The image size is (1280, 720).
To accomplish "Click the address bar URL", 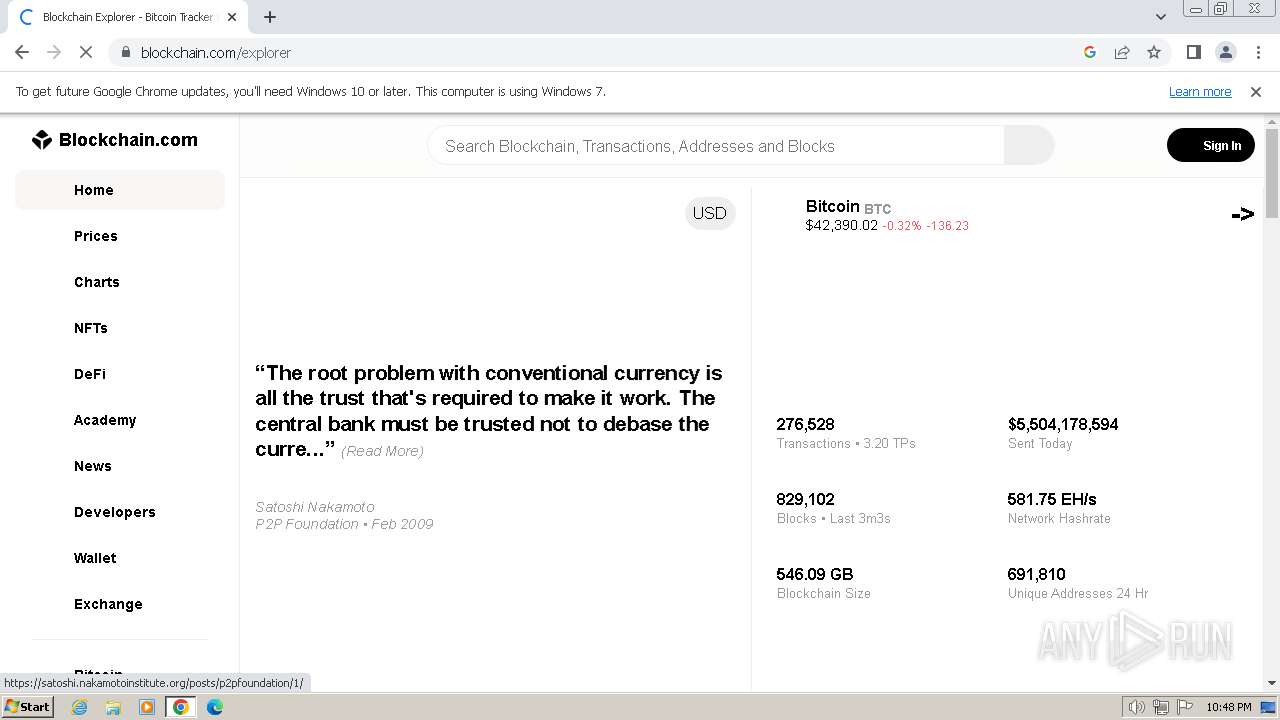I will 216,52.
